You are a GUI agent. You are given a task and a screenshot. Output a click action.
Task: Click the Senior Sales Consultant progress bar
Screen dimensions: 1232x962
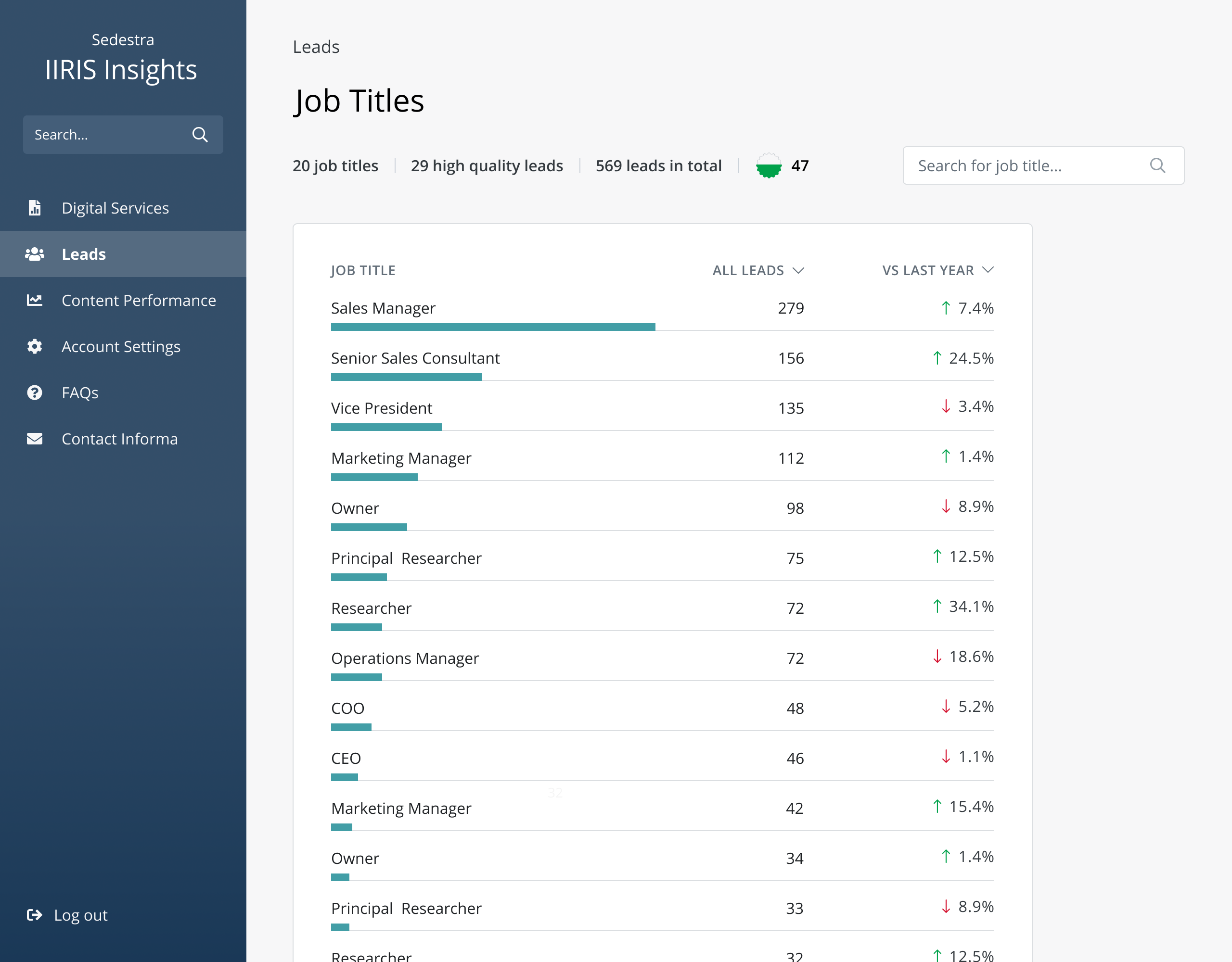coord(407,377)
